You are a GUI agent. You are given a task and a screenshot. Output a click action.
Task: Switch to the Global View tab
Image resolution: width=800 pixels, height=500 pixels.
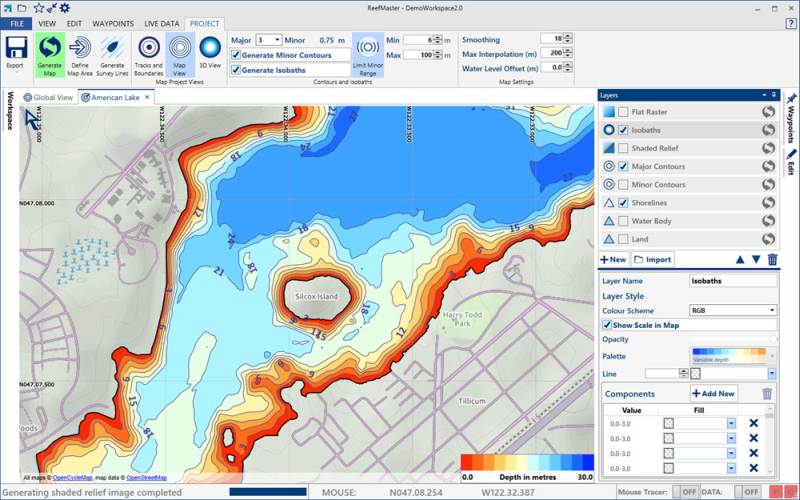tap(48, 97)
